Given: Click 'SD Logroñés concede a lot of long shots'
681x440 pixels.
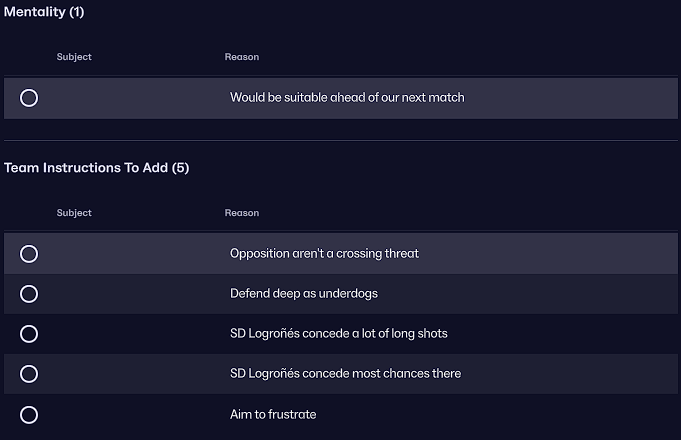Looking at the screenshot, I should [337, 334].
